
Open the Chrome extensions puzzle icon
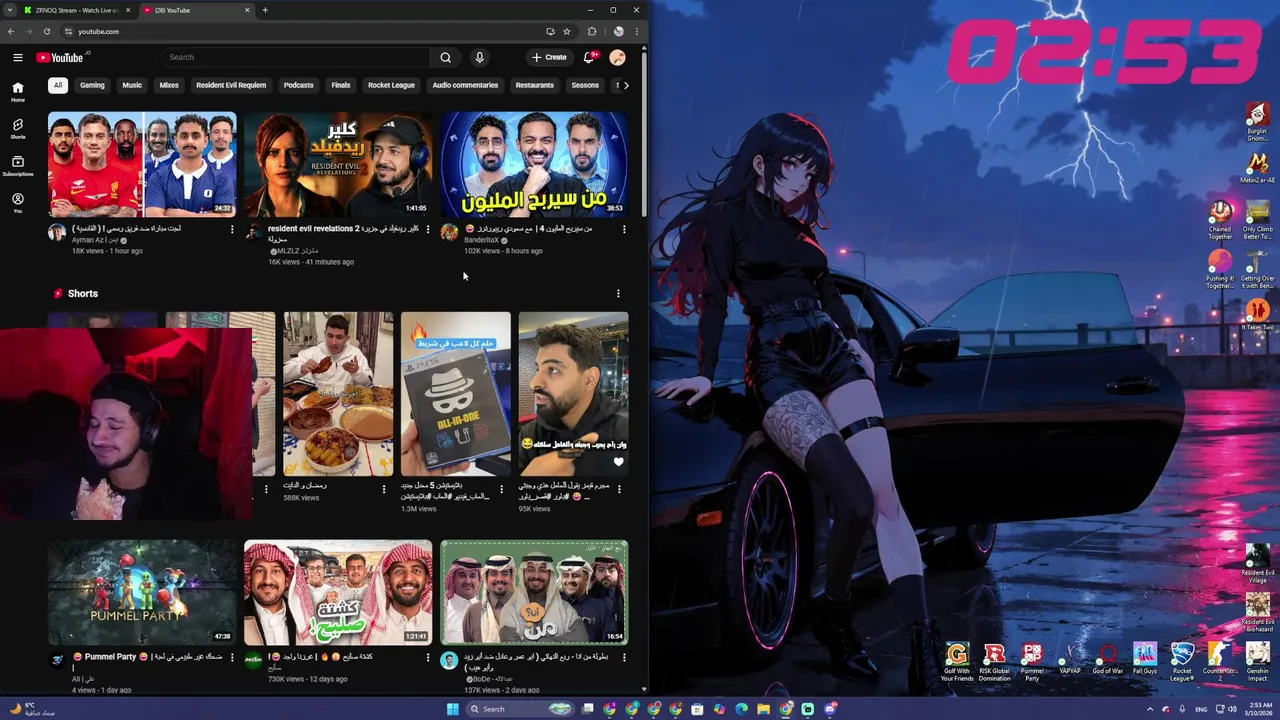(x=592, y=31)
